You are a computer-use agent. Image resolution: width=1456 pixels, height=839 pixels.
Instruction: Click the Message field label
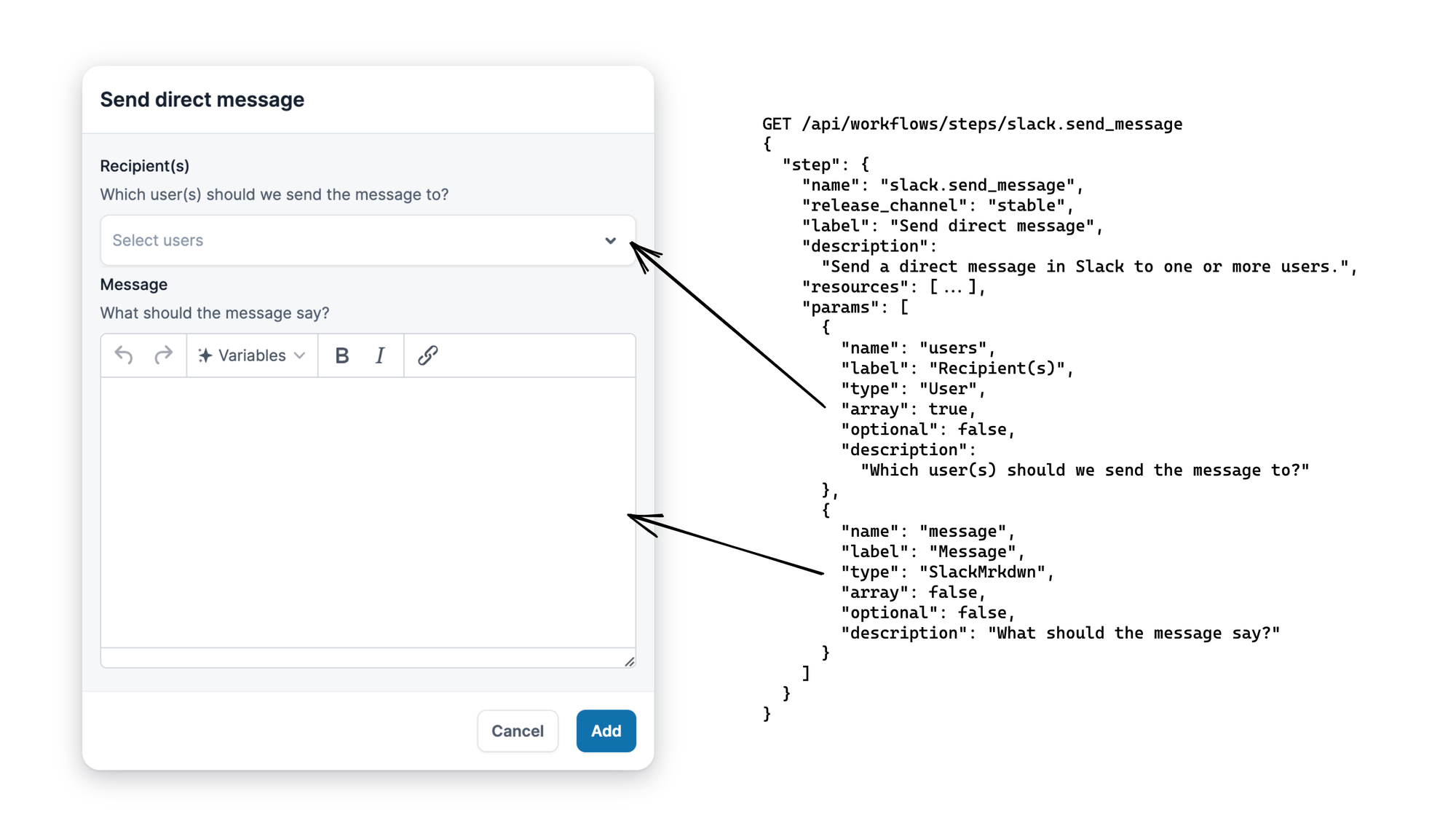click(134, 285)
